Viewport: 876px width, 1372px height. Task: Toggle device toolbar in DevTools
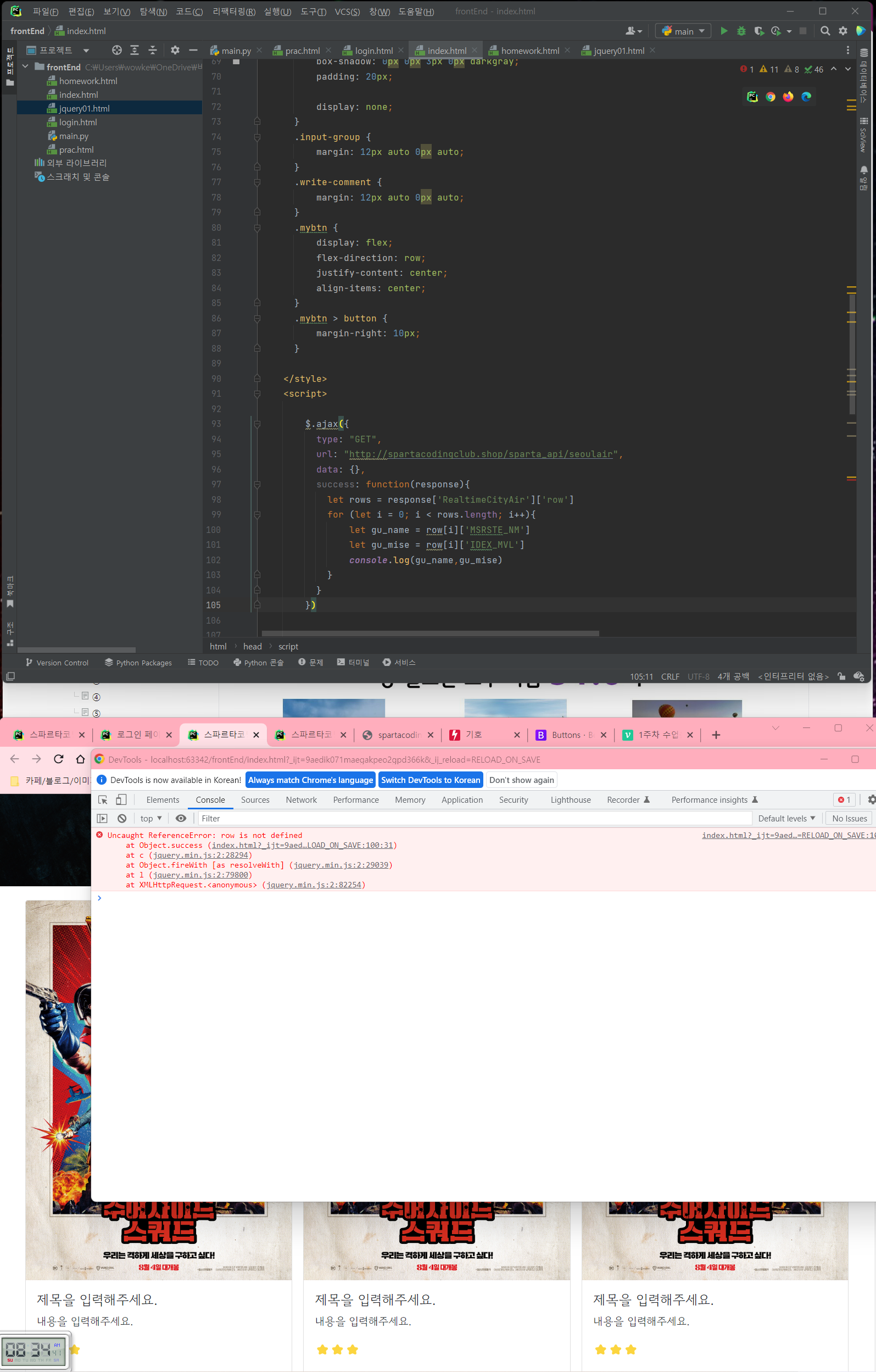pyautogui.click(x=121, y=799)
